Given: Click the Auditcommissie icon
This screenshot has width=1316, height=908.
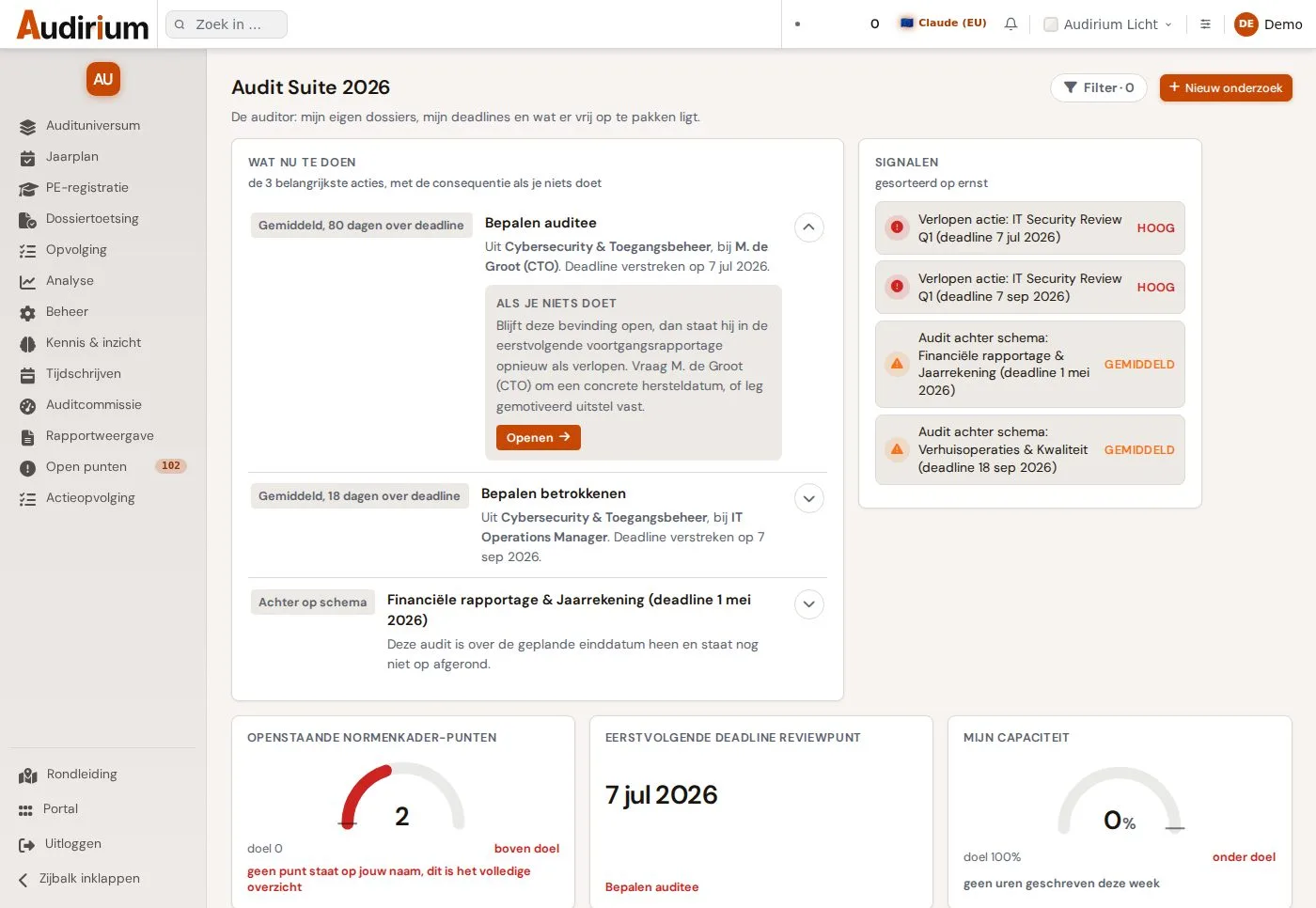Looking at the screenshot, I should point(28,406).
